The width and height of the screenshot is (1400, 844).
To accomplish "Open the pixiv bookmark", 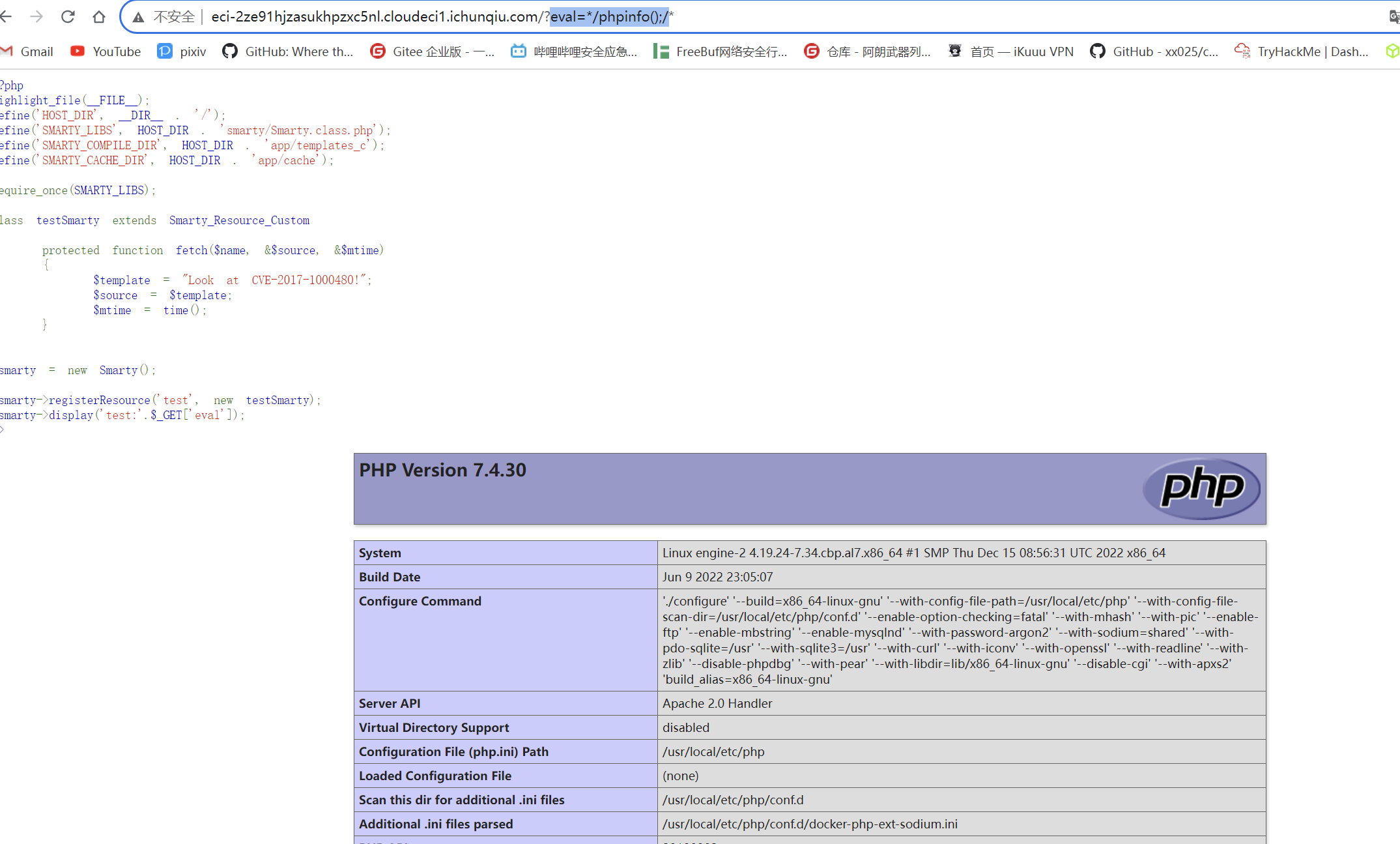I will [x=182, y=51].
